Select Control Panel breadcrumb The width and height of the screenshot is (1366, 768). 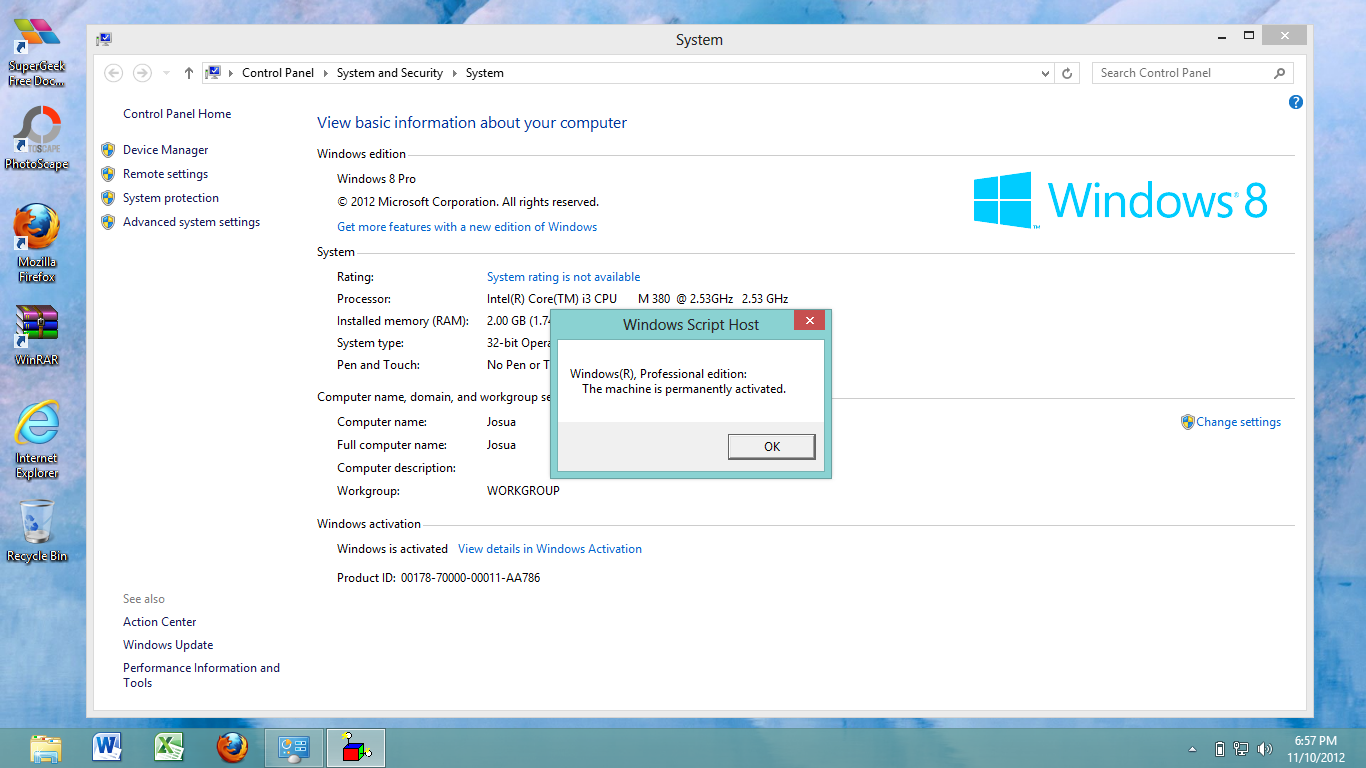[278, 73]
